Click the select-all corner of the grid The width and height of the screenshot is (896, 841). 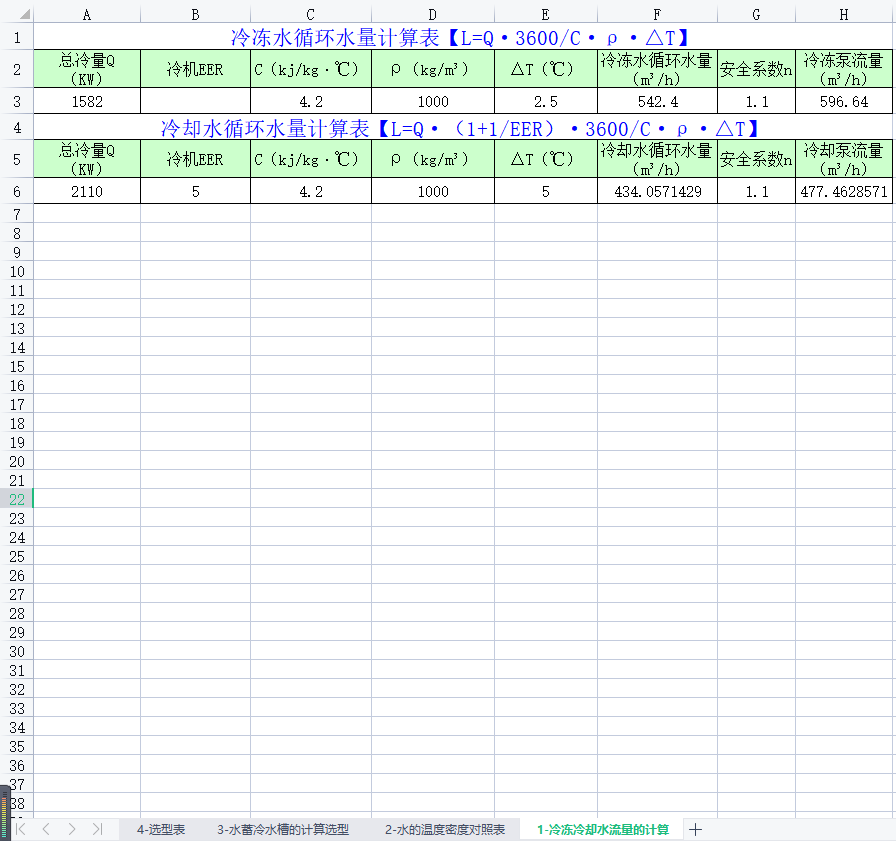16,14
